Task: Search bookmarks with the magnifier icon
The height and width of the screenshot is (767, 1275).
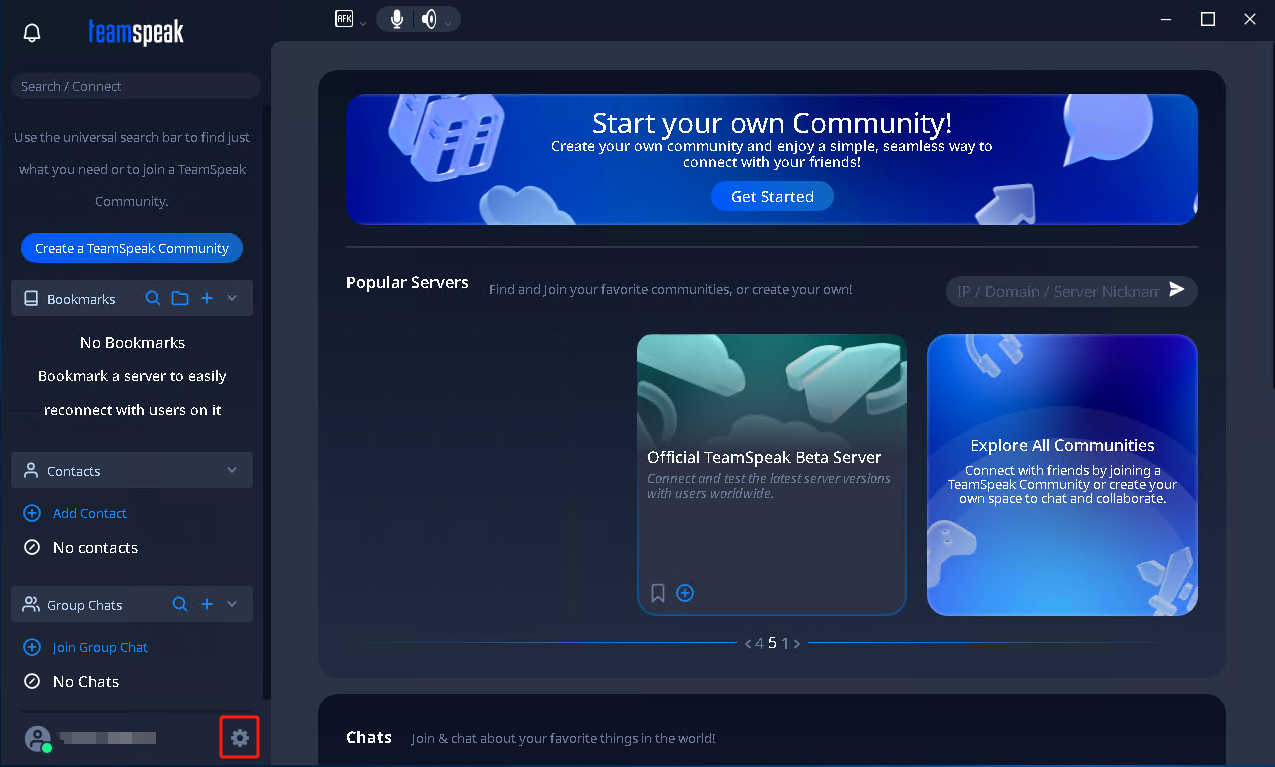Action: (x=153, y=298)
